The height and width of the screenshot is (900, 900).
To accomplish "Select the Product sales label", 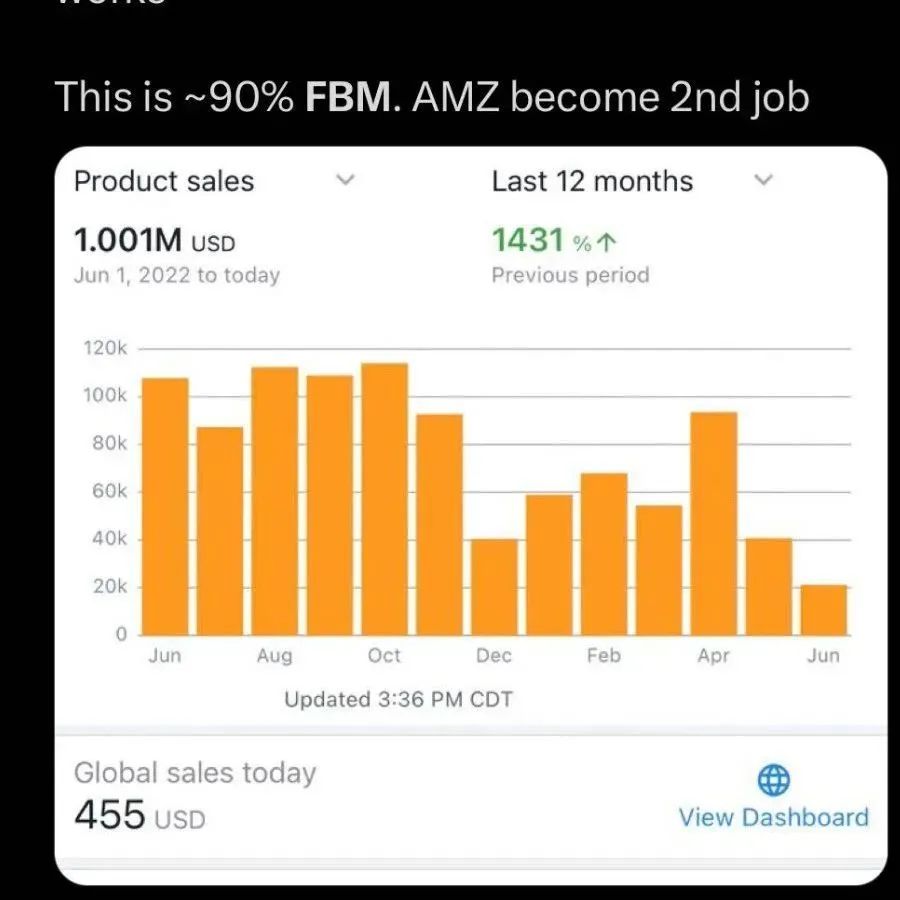I will (x=164, y=181).
